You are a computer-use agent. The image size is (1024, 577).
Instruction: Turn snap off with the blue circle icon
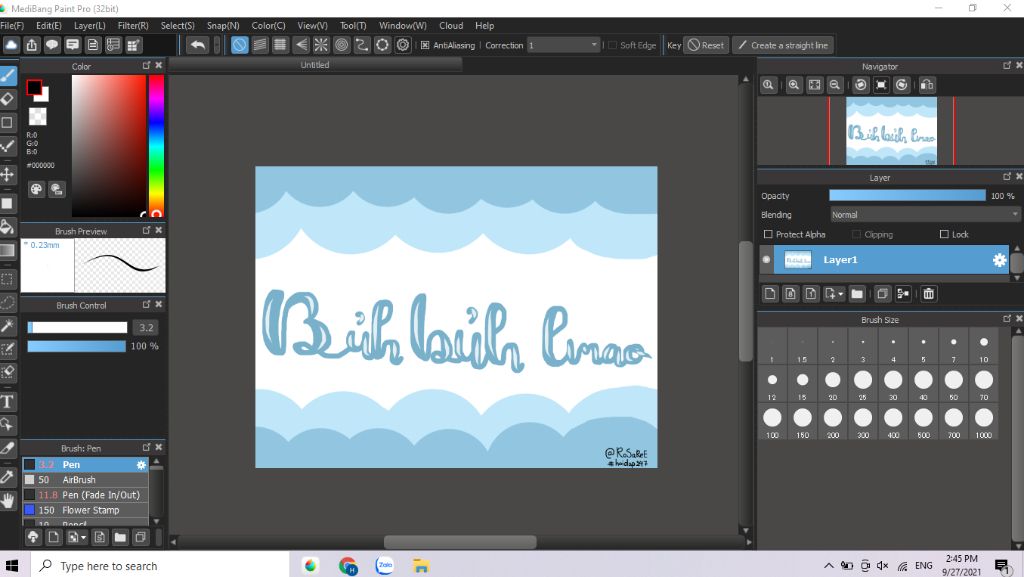pyautogui.click(x=240, y=45)
